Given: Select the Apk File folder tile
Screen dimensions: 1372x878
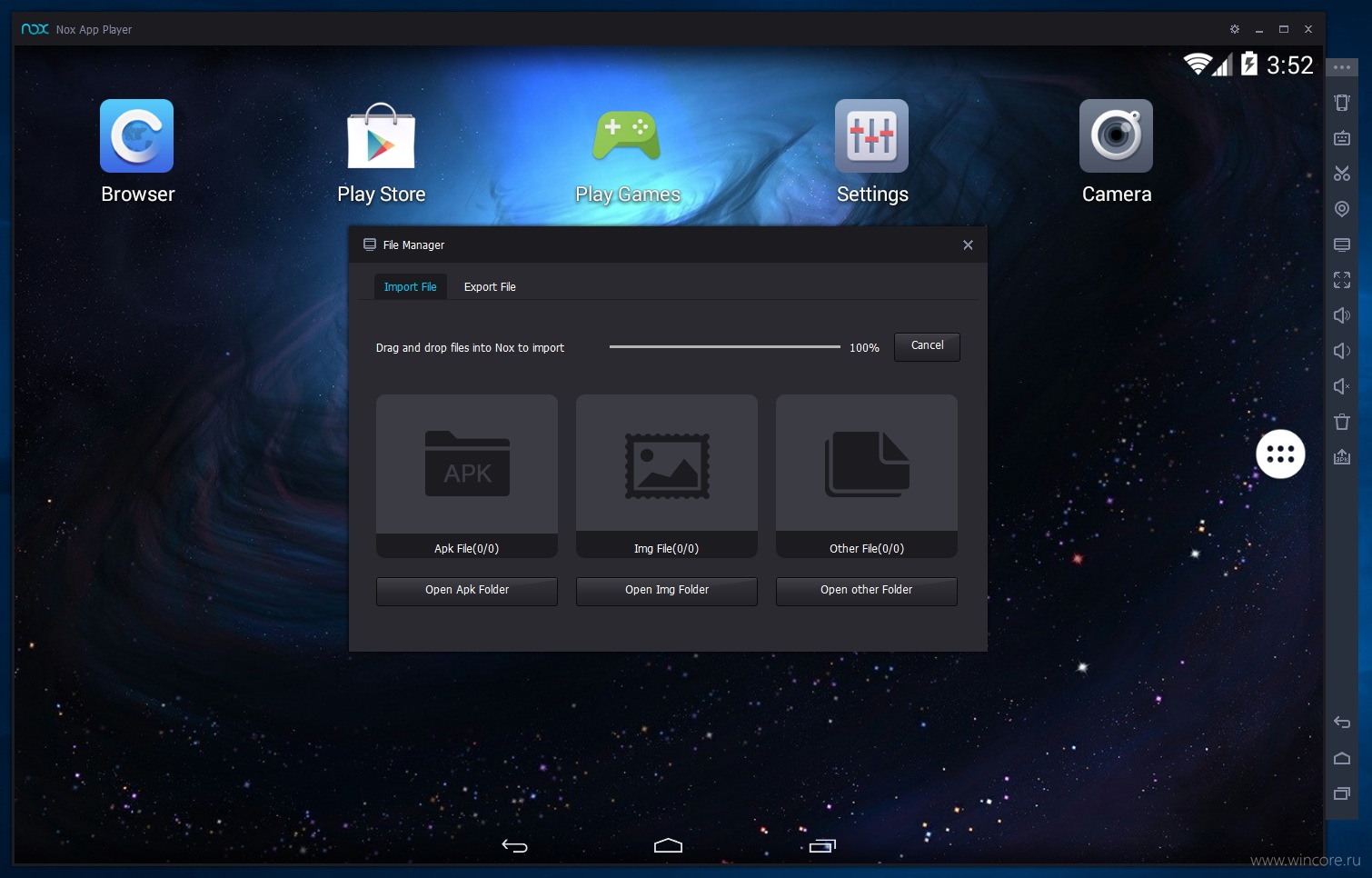Looking at the screenshot, I should pos(467,476).
